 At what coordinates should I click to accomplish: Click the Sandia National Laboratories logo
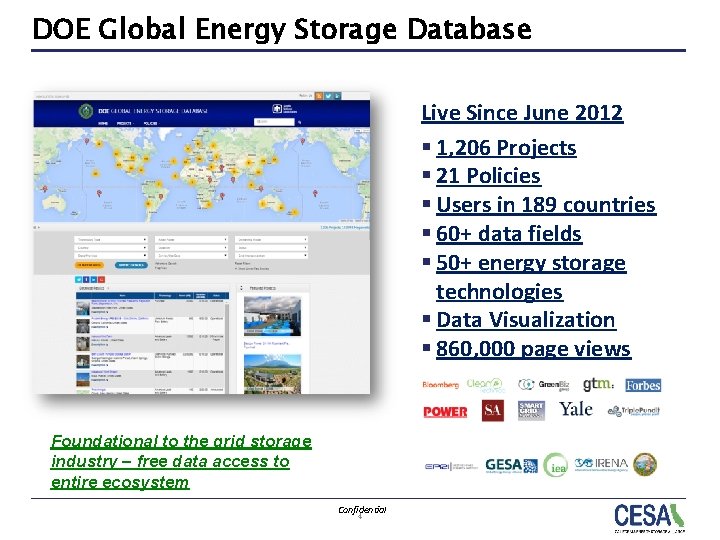pos(285,109)
